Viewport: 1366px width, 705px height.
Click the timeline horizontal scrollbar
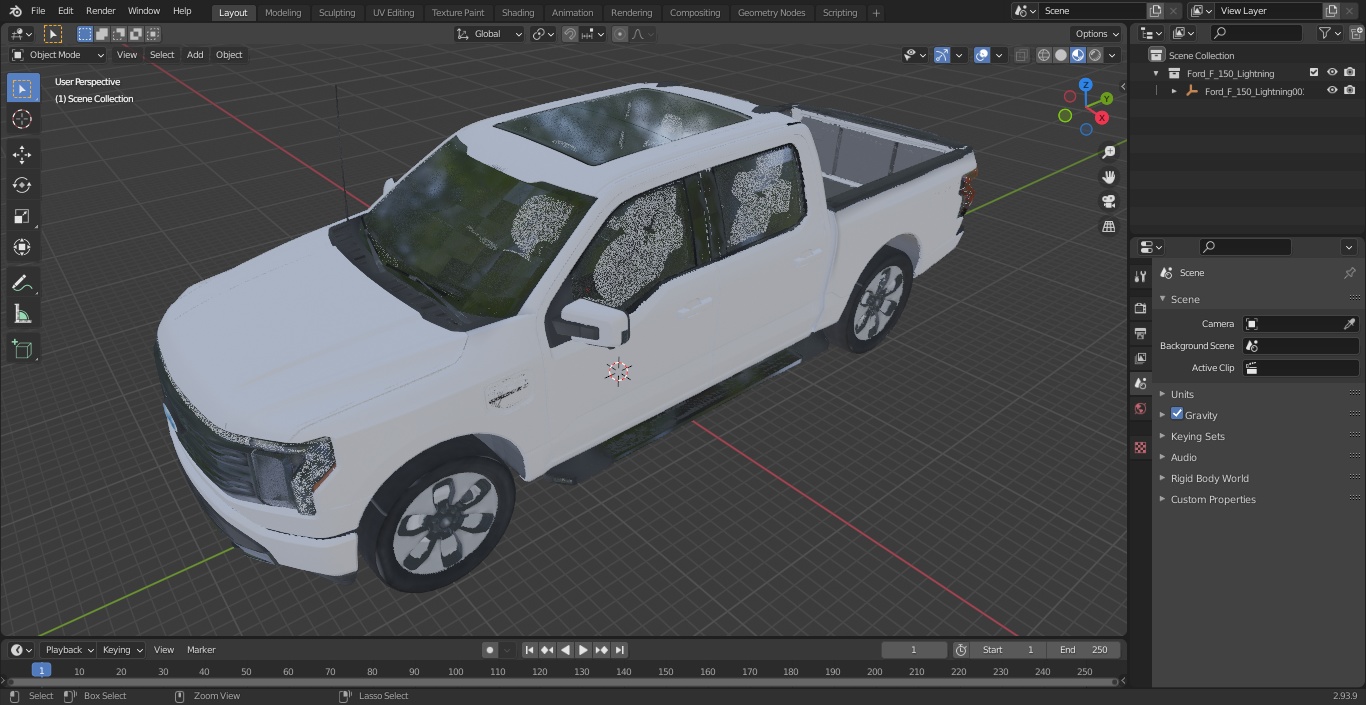click(x=563, y=682)
